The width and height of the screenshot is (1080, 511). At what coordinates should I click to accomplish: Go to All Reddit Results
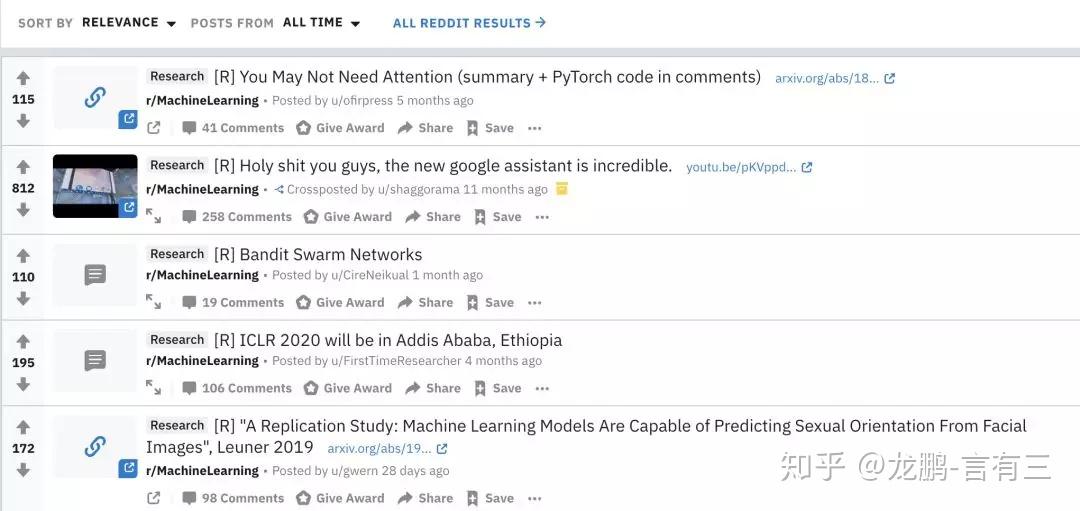click(469, 23)
